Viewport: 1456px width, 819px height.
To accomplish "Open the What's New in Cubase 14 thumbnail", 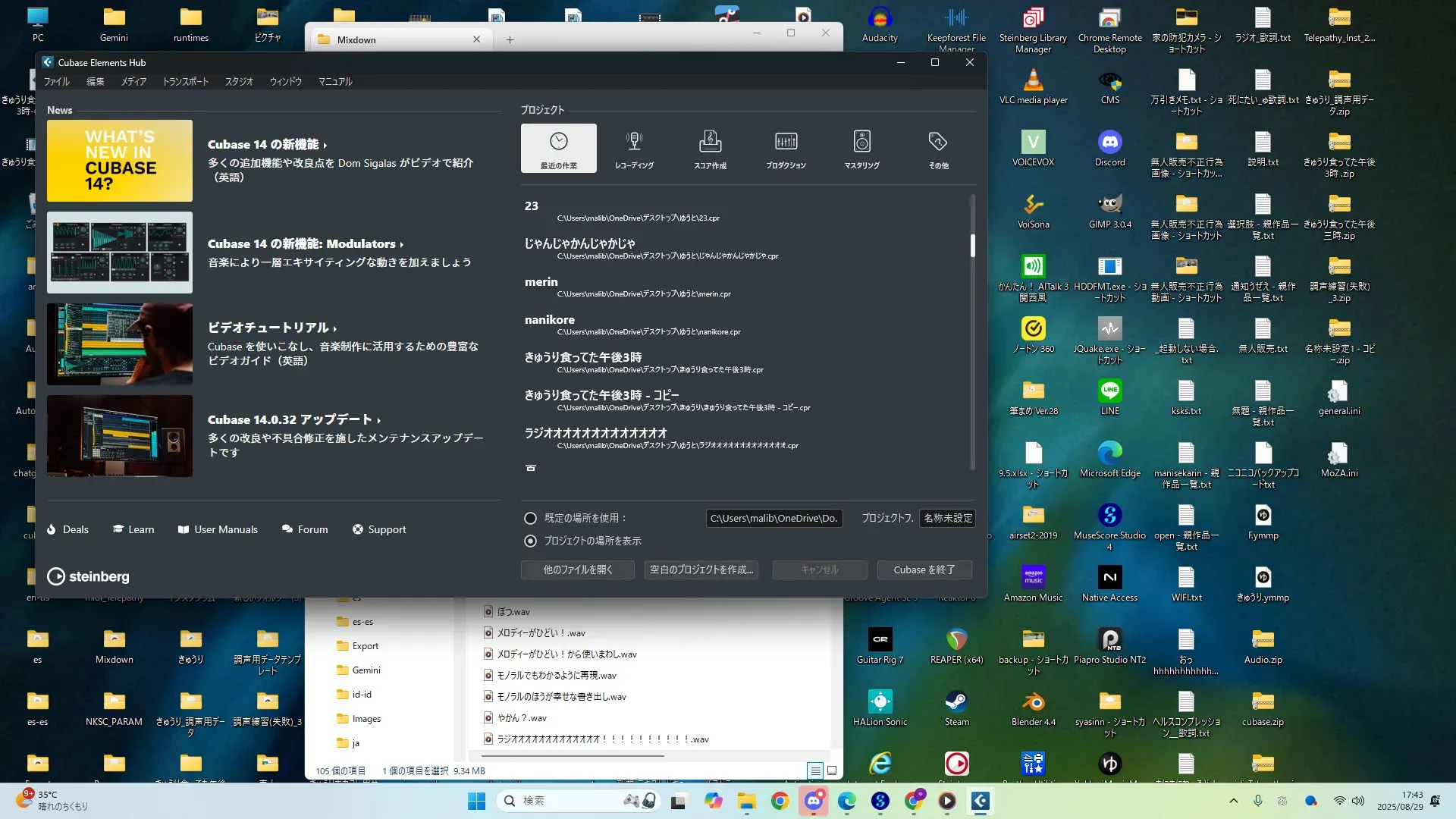I will coord(120,161).
